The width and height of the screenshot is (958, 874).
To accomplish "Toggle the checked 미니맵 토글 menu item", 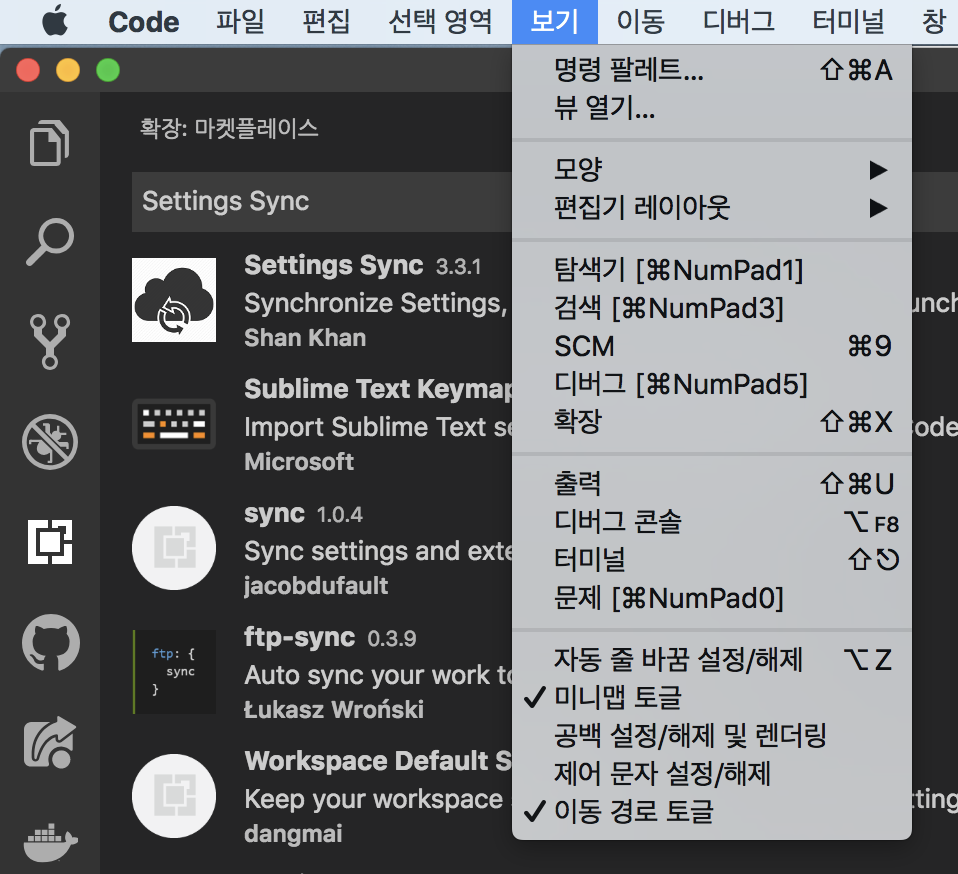I will [712, 697].
